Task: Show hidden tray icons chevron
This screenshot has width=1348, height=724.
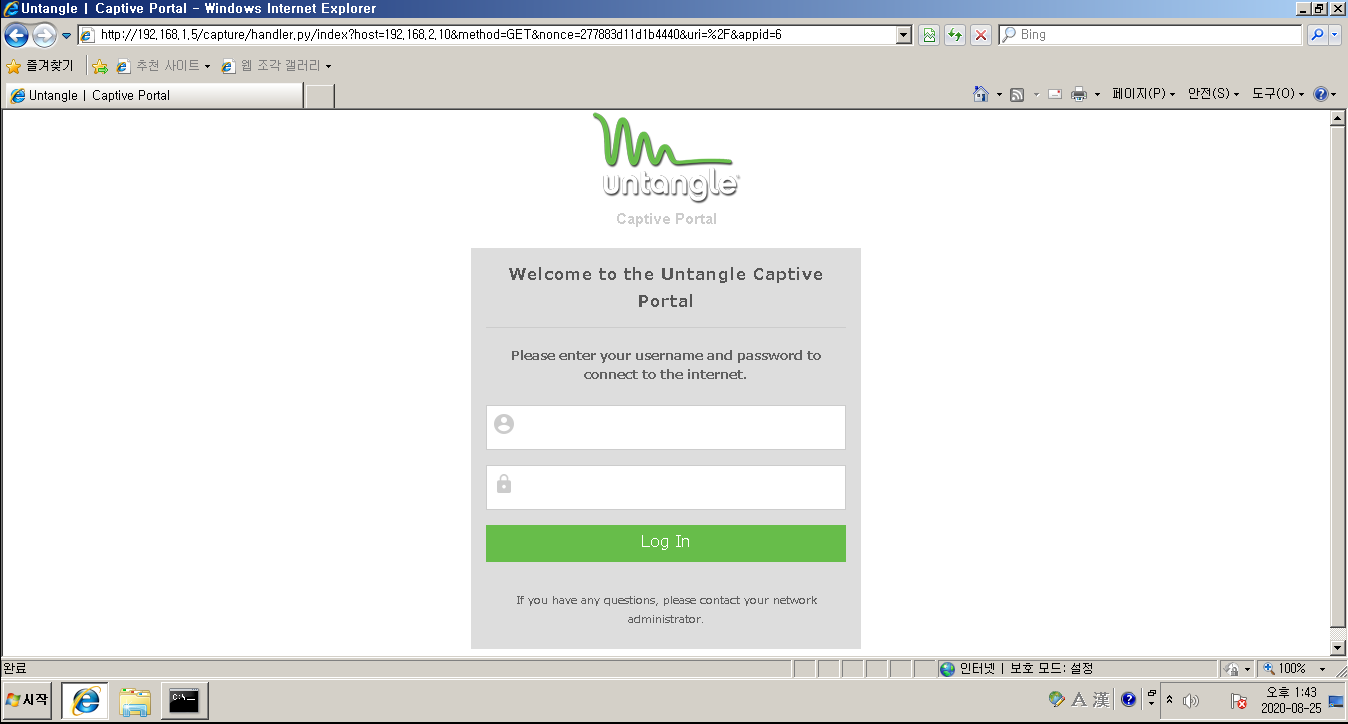Action: point(1169,701)
